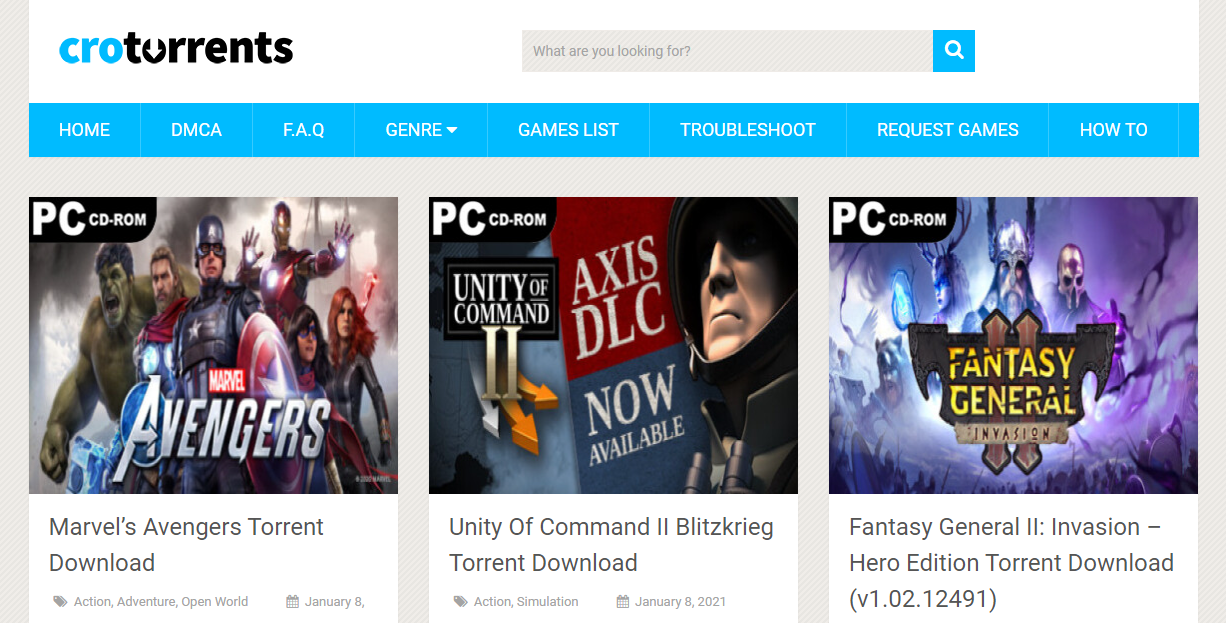This screenshot has height=623, width=1226.
Task: Open the GAMES LIST page
Action: click(x=568, y=130)
